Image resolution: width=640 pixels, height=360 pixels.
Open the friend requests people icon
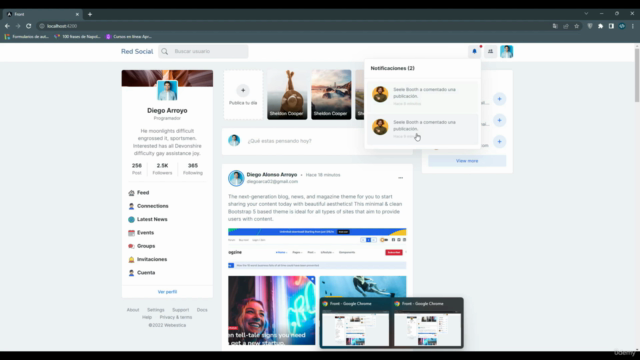click(x=490, y=51)
